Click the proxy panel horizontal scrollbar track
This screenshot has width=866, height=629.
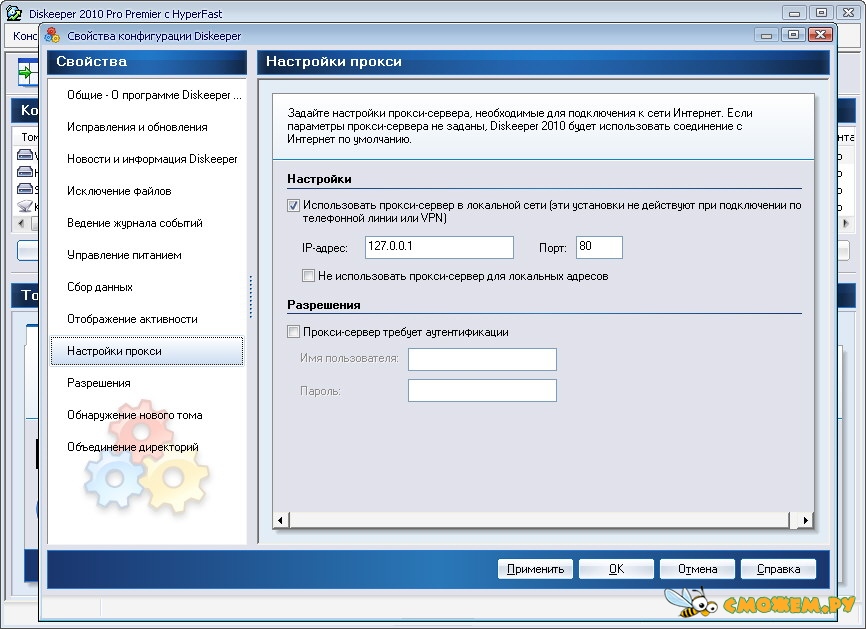coord(541,520)
